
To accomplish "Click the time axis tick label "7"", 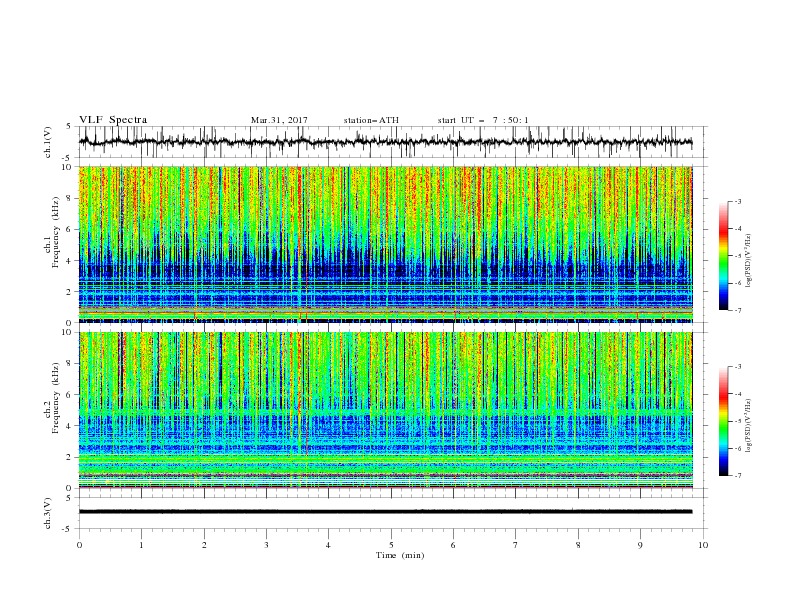I will point(516,545).
